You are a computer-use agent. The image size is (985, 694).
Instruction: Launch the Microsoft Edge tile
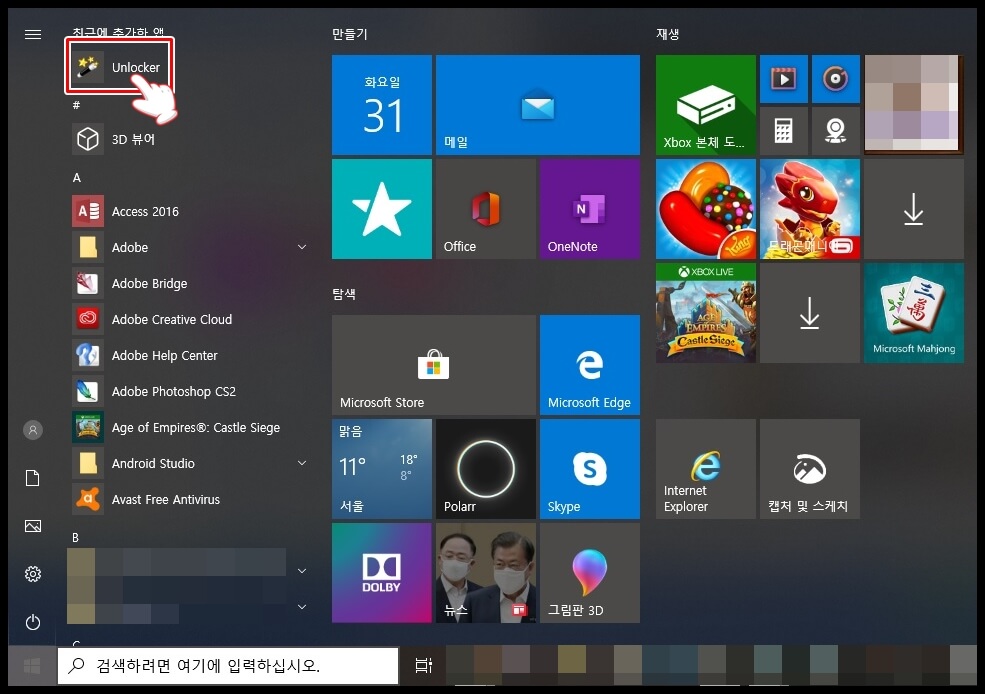point(590,365)
